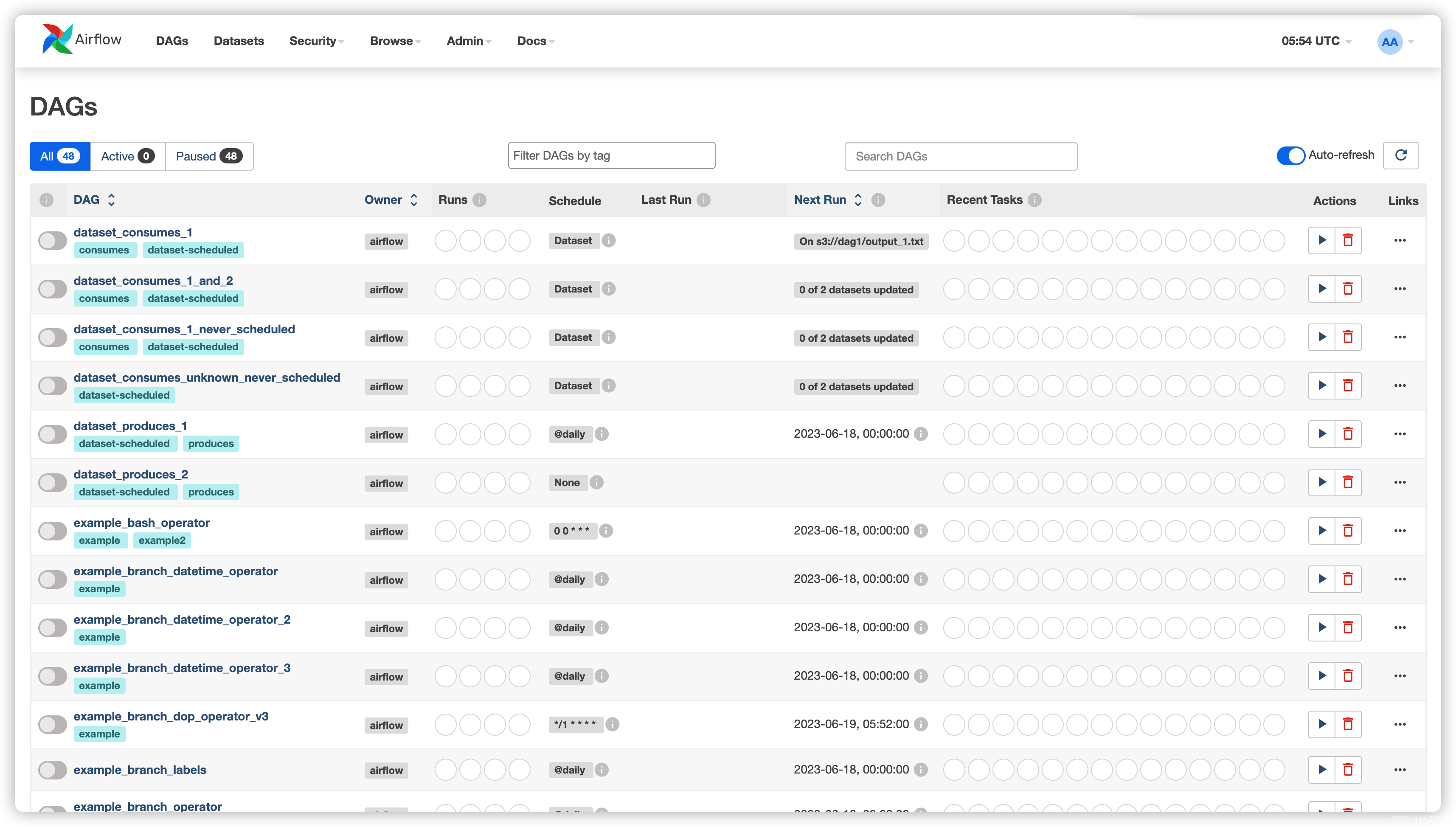1456x827 pixels.
Task: Click schedule info icon for dataset_consumes_1
Action: (609, 240)
